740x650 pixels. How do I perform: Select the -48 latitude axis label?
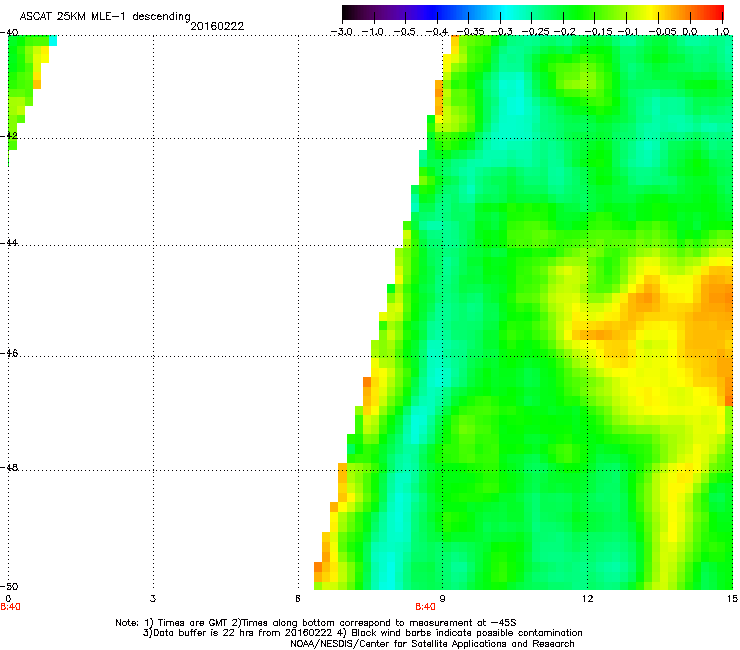(9, 467)
